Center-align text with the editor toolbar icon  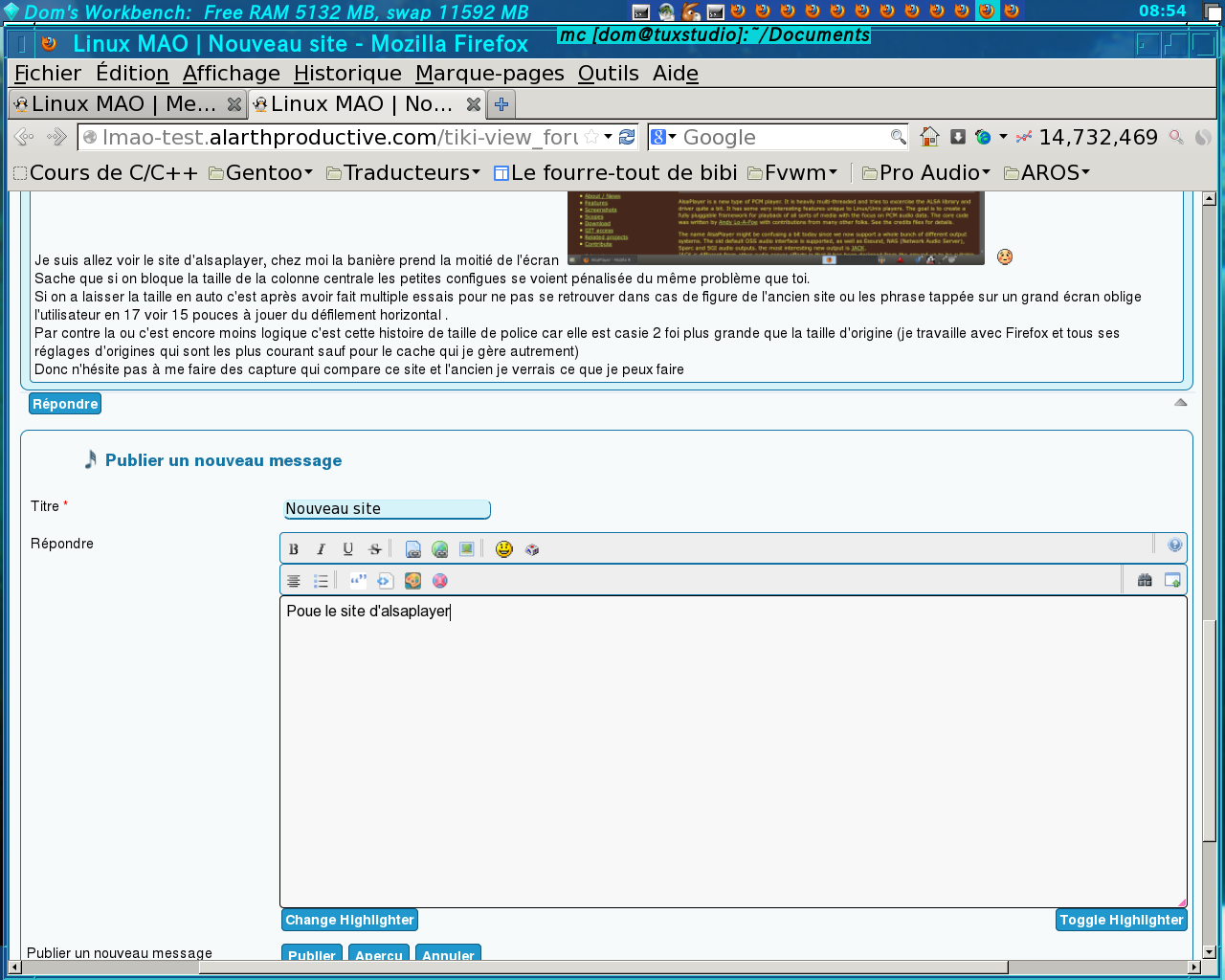coord(294,581)
